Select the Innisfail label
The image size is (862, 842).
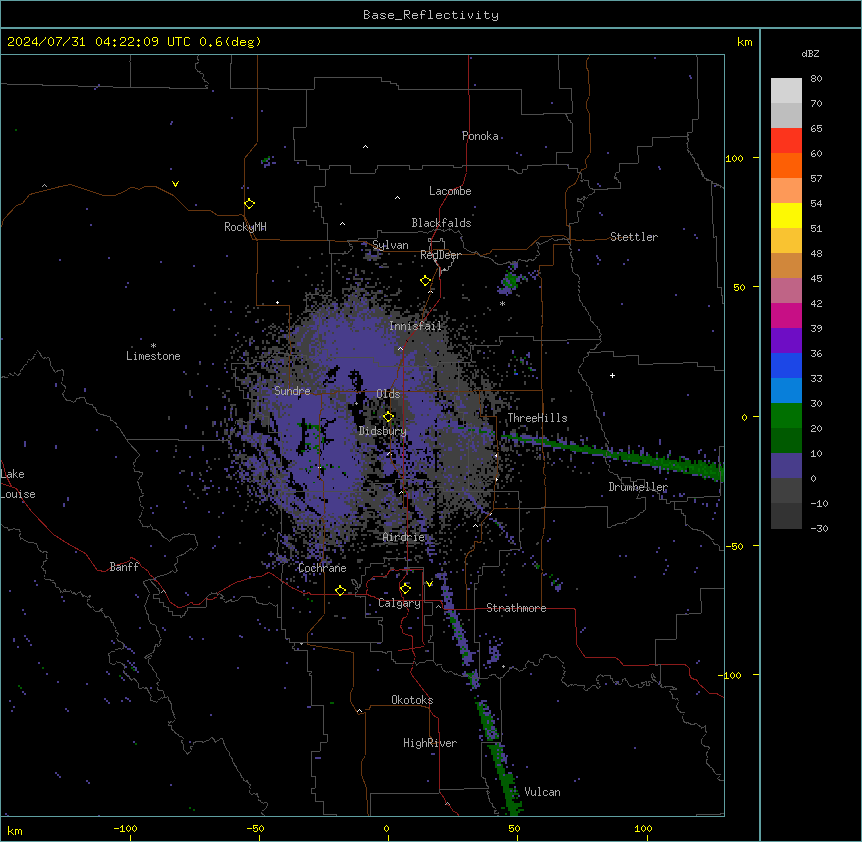[415, 326]
